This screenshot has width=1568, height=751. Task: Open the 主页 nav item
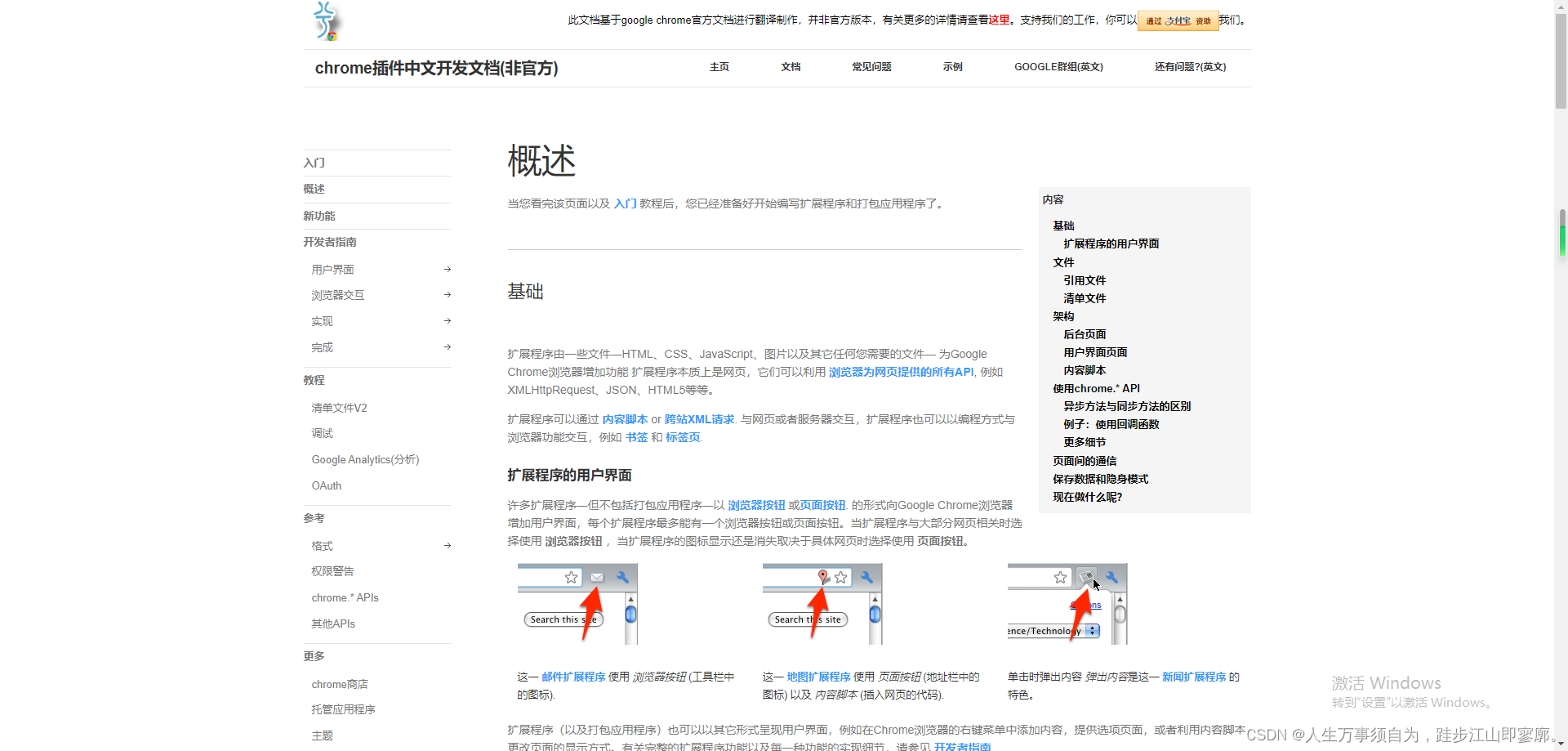click(x=719, y=67)
